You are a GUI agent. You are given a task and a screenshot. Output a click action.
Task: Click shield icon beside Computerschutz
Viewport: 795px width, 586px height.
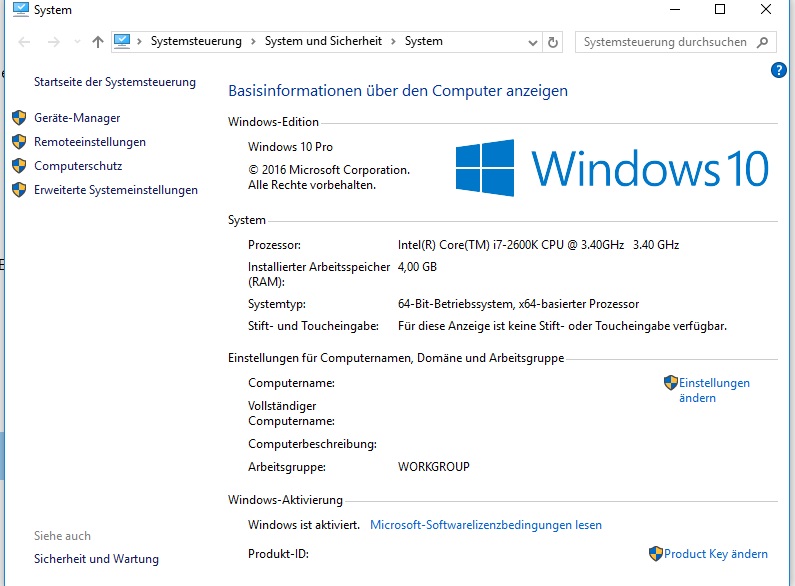19,165
